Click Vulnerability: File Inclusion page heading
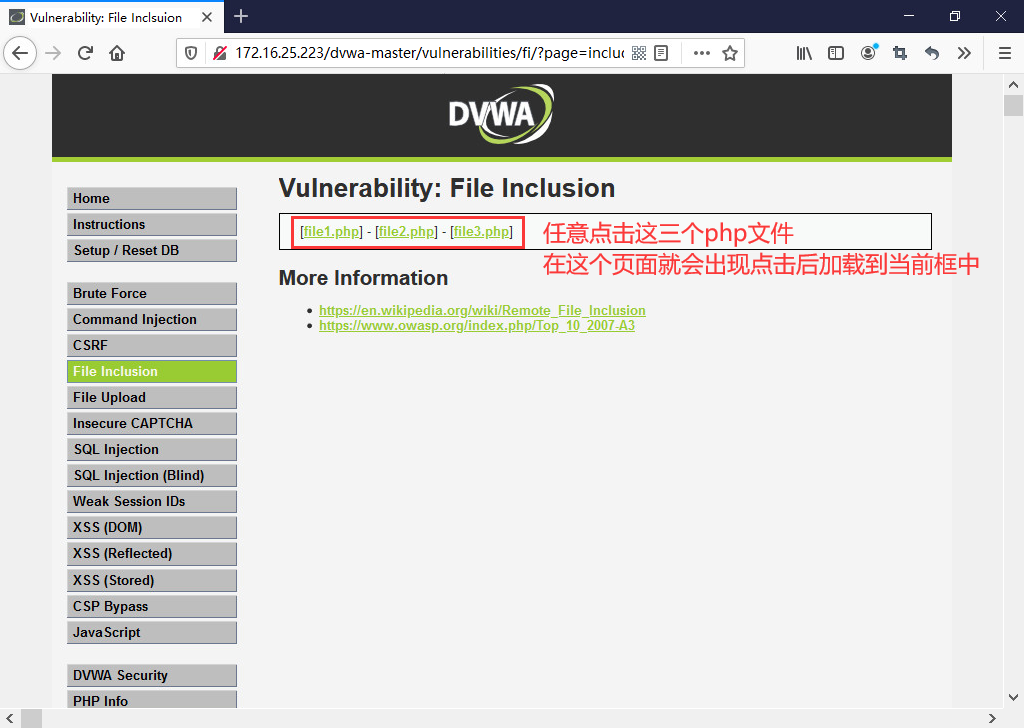The height and width of the screenshot is (728, 1024). [447, 189]
